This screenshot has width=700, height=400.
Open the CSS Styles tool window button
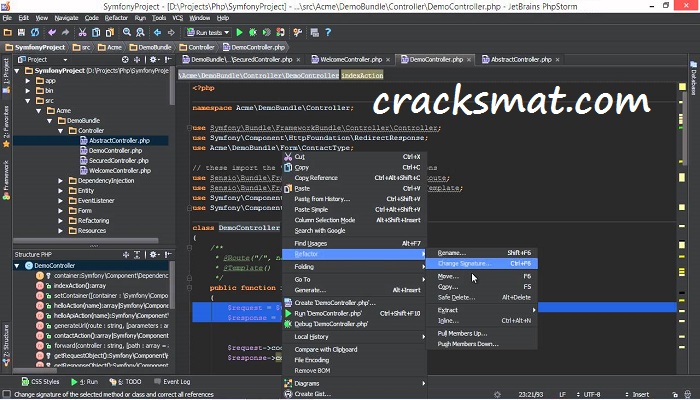(40, 382)
